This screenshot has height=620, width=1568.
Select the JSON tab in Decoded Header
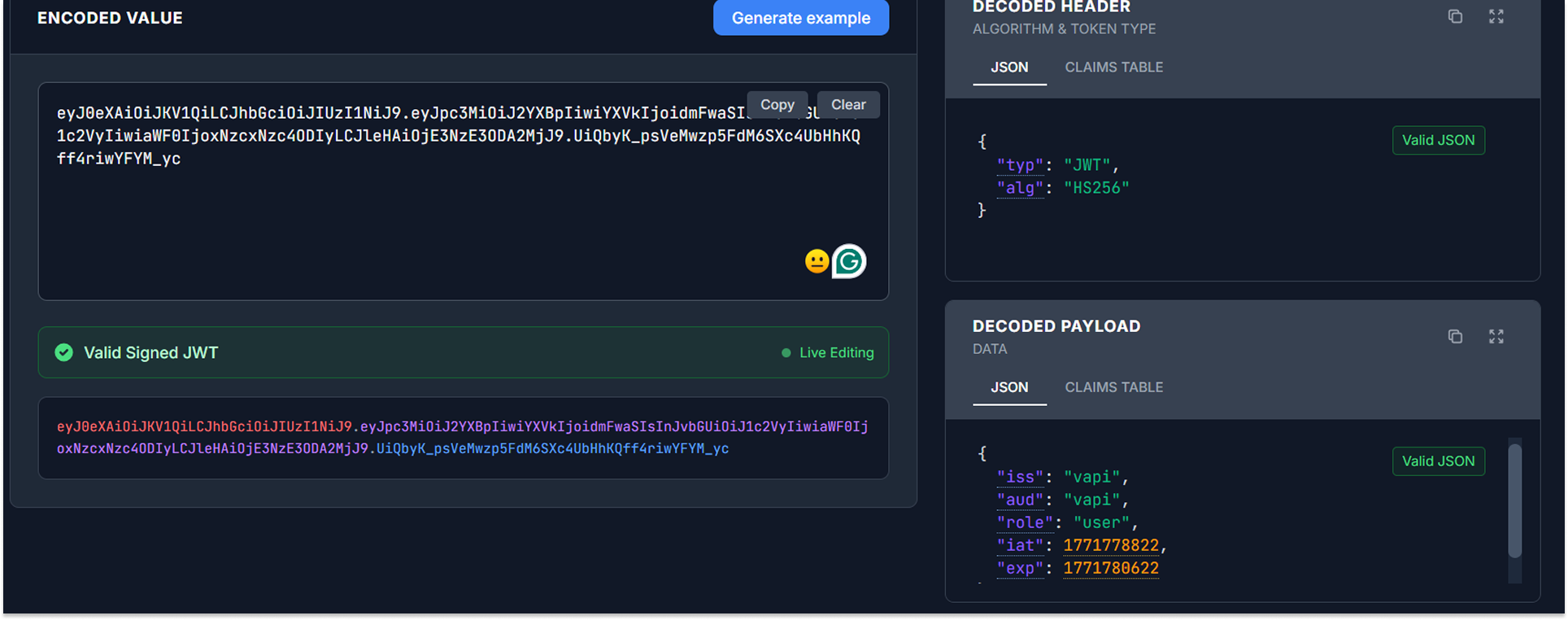(1008, 68)
